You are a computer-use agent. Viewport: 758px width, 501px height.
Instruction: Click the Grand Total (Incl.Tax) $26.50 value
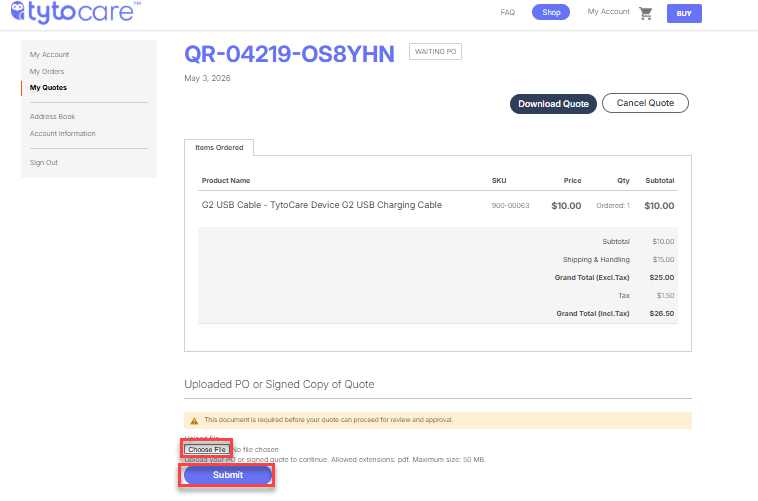pyautogui.click(x=661, y=314)
